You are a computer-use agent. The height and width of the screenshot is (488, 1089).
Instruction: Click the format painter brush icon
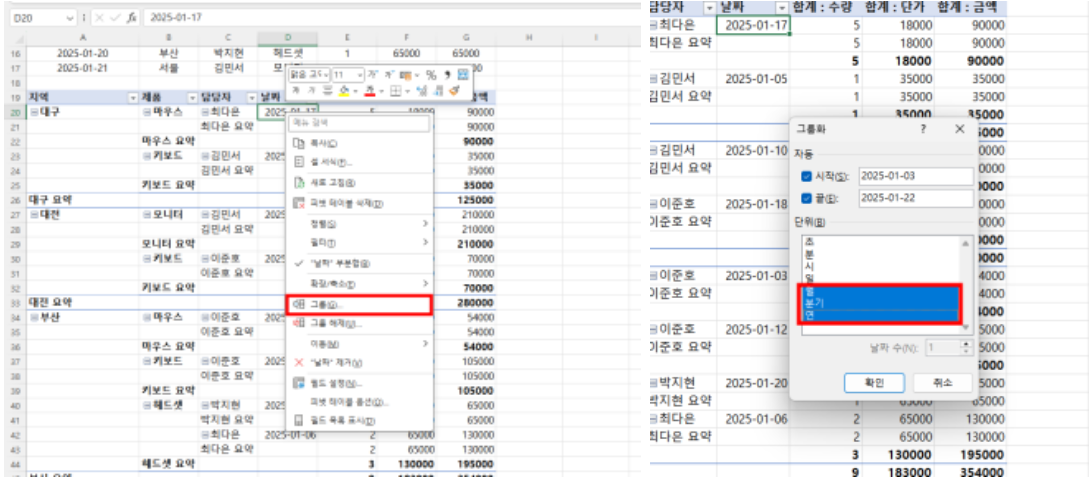(x=453, y=90)
